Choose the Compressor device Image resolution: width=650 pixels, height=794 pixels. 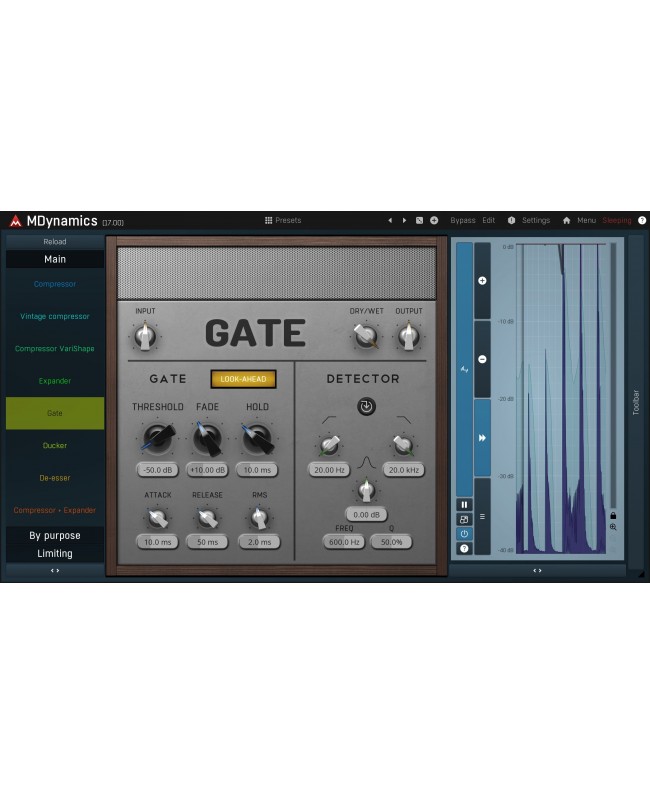55,284
